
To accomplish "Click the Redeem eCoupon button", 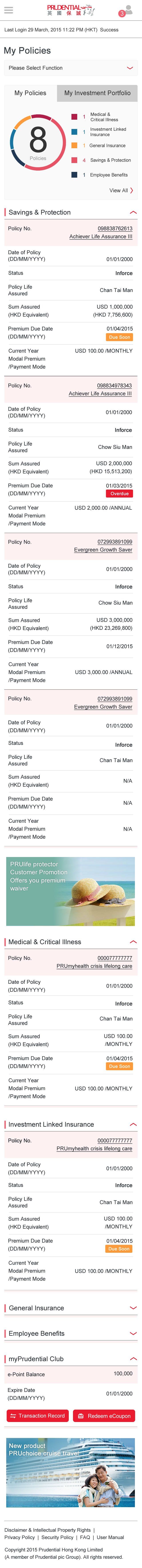I will (x=104, y=1416).
